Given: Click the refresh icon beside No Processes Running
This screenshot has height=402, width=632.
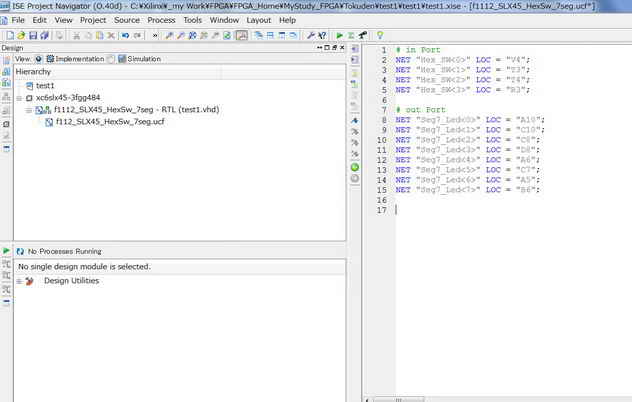Looking at the screenshot, I should 20,252.
